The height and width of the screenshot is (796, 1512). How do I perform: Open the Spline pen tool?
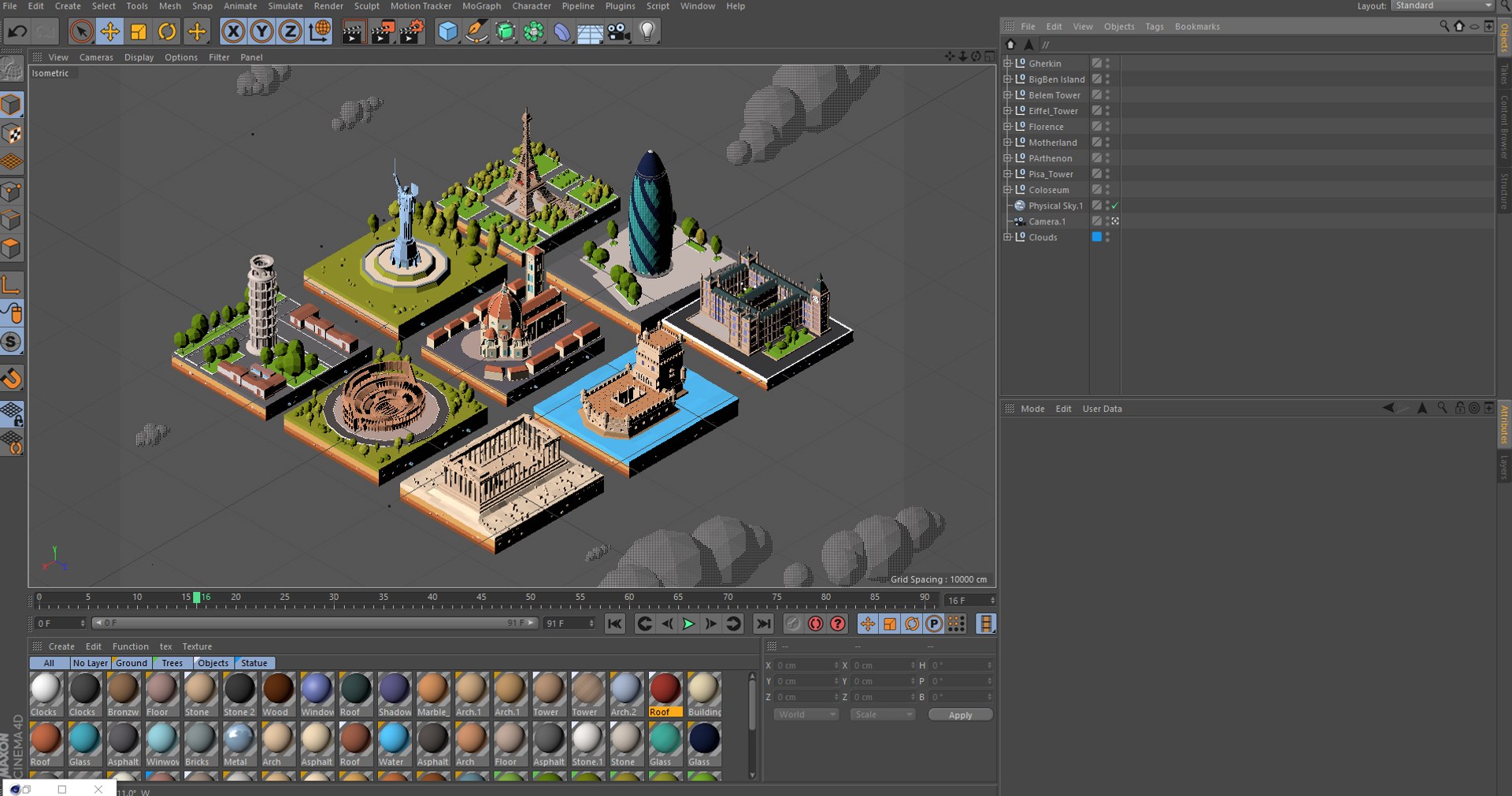(x=476, y=31)
